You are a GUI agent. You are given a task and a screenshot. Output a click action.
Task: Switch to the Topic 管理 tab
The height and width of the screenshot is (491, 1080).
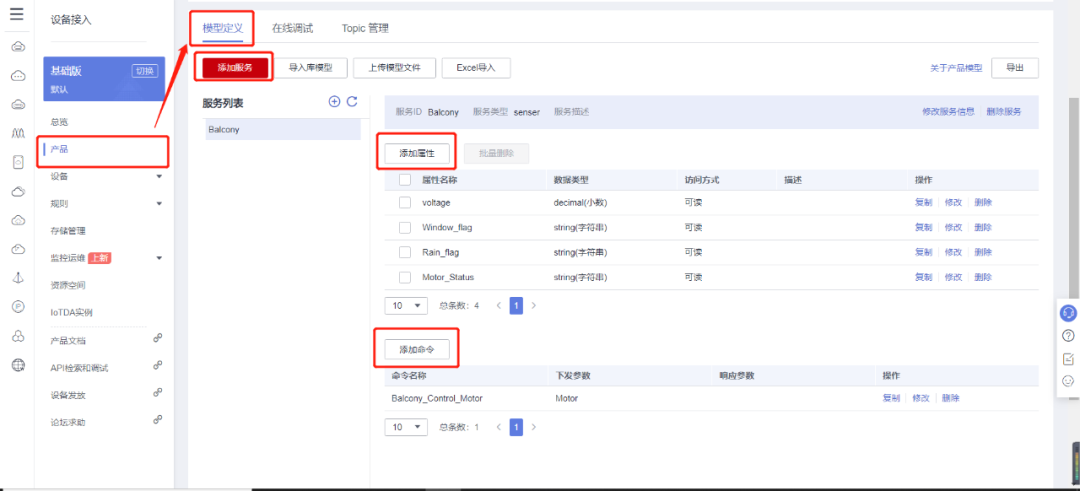click(x=365, y=28)
